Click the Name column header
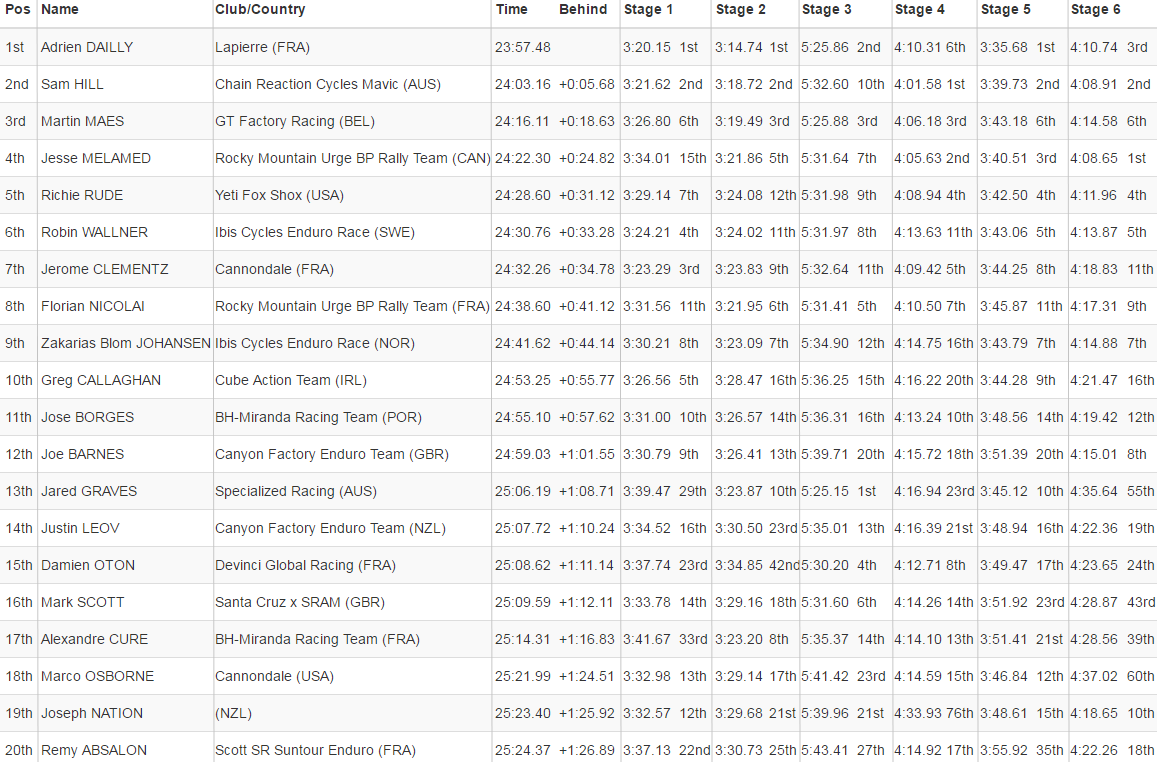This screenshot has width=1159, height=762. tap(60, 10)
